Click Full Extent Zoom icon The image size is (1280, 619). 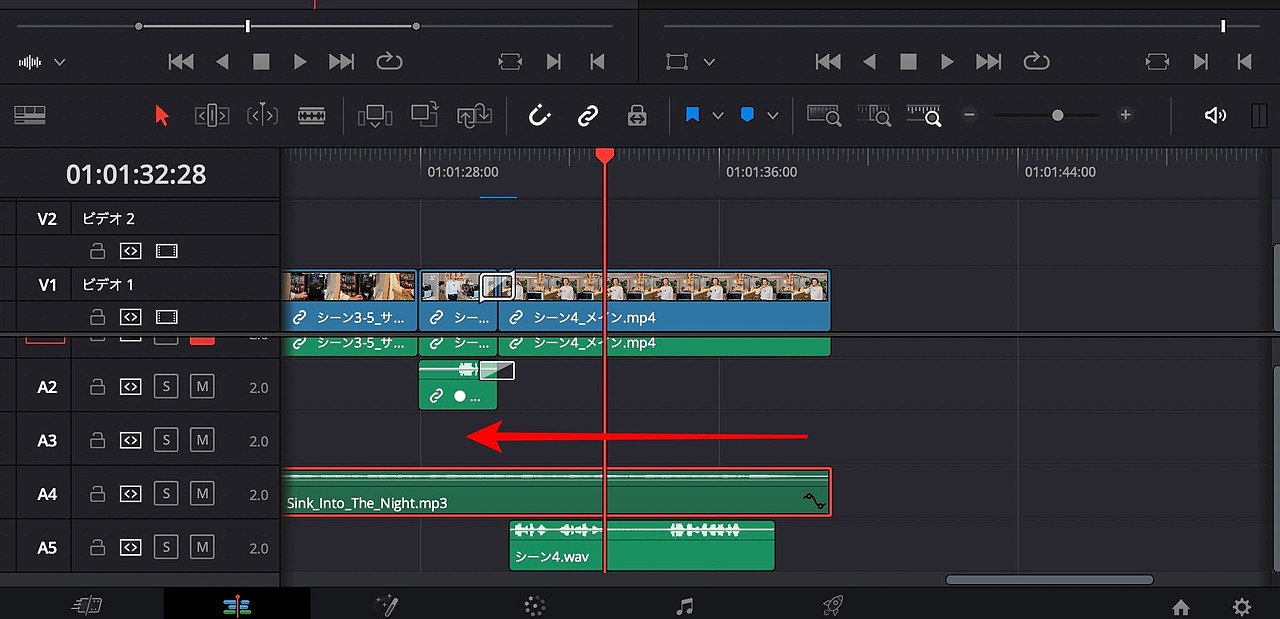[824, 115]
